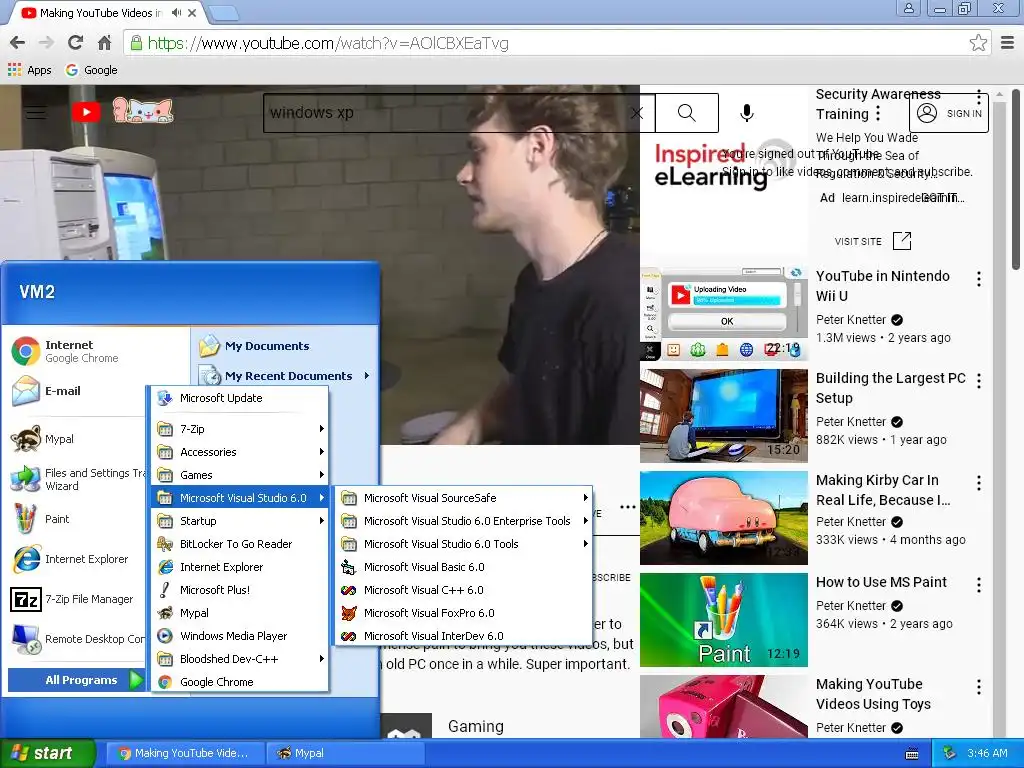Image resolution: width=1024 pixels, height=768 pixels.
Task: Expand Microsoft Visual Studio 6.0 Tools submenu
Action: pyautogui.click(x=463, y=543)
